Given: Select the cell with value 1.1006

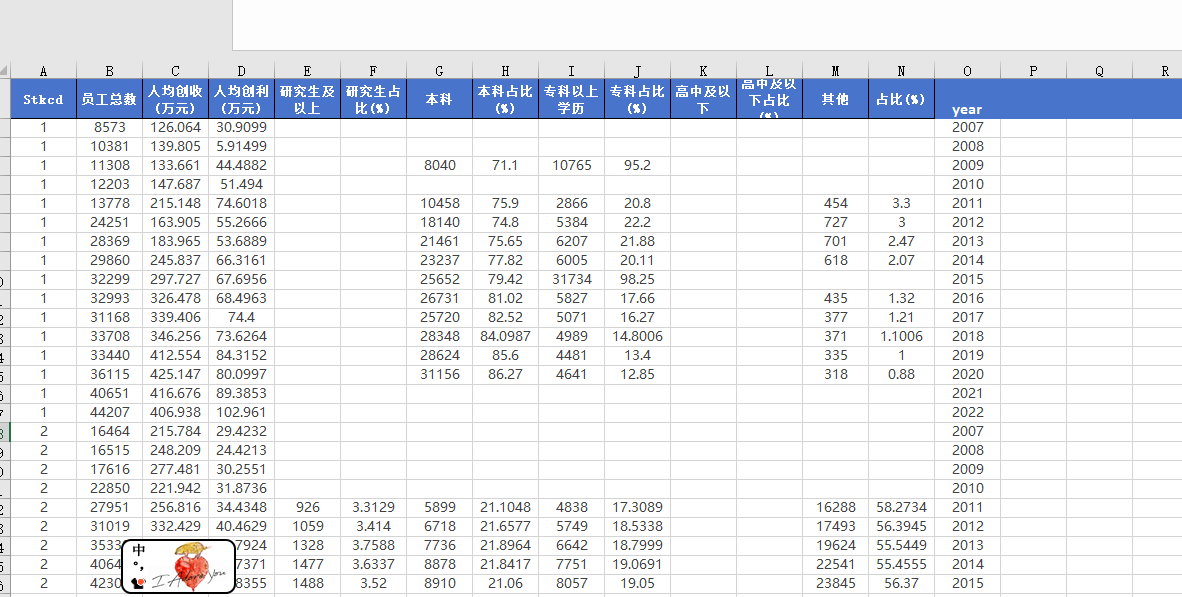Looking at the screenshot, I should coord(902,336).
